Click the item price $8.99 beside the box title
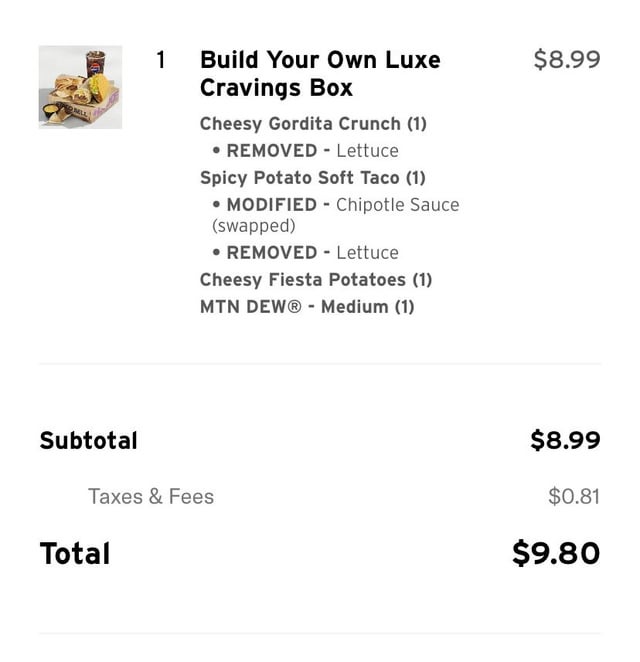Screen dimensions: 640x662 [x=567, y=59]
